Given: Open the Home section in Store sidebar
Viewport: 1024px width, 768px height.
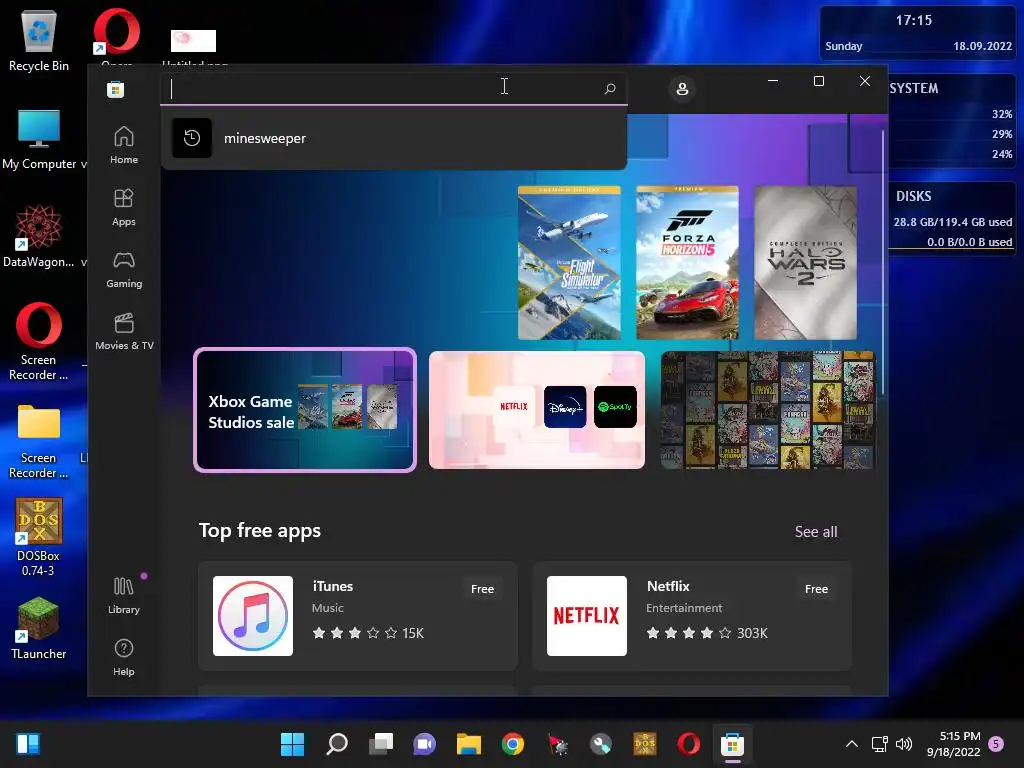Looking at the screenshot, I should tap(123, 145).
